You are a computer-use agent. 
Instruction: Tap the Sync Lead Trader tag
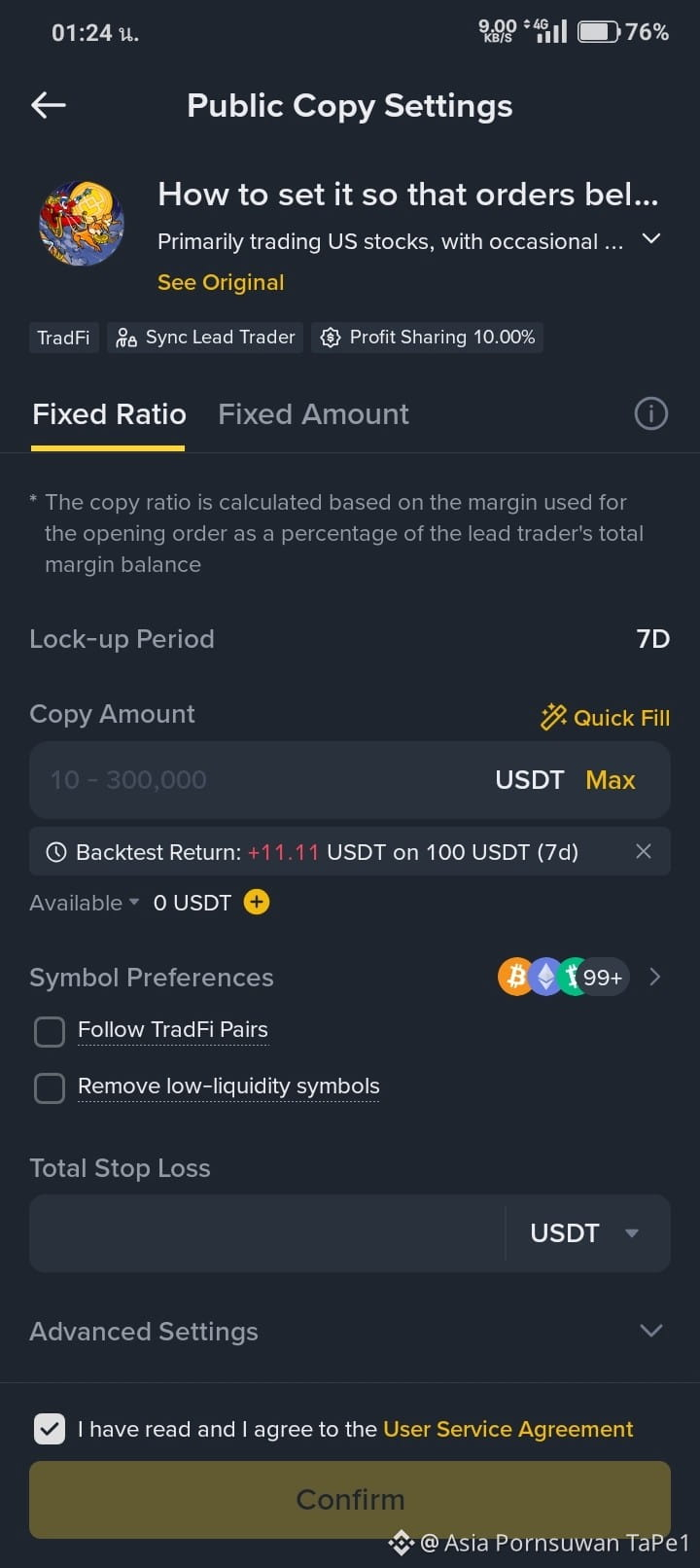pos(205,338)
